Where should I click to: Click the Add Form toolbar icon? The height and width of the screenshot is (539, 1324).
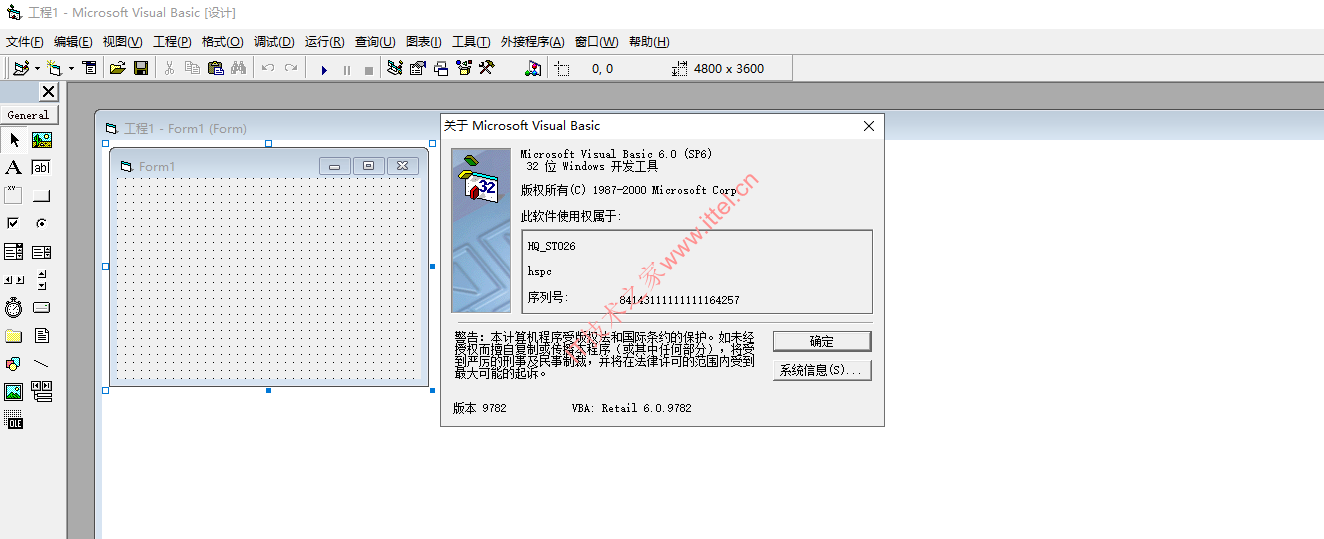(x=54, y=68)
